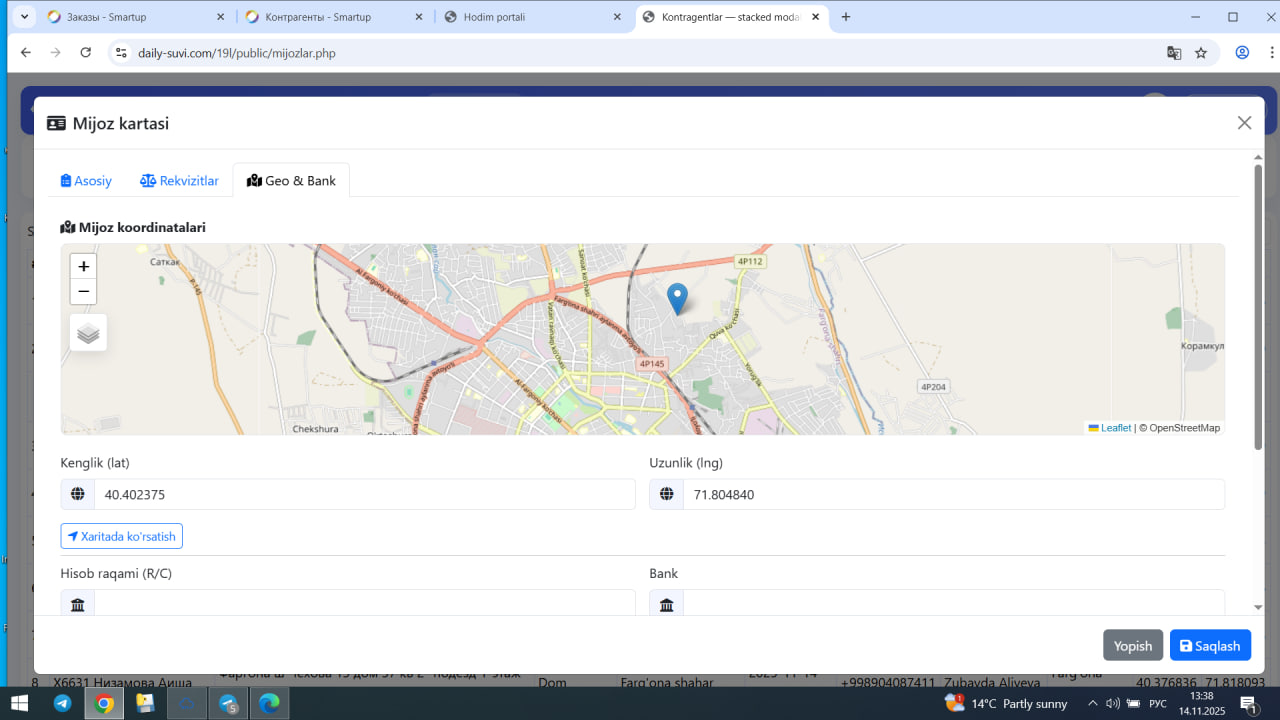Open the map layers control
This screenshot has height=720, width=1280.
[88, 333]
